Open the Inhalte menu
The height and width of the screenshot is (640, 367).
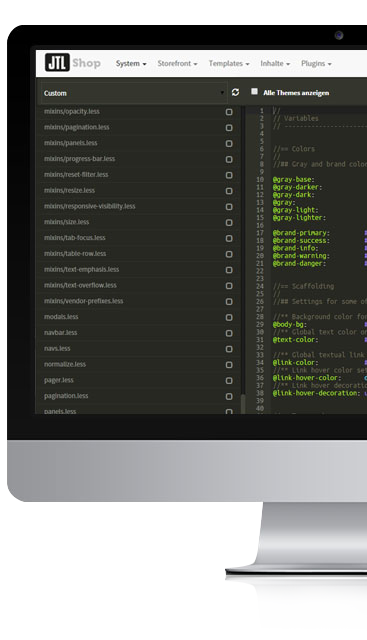pyautogui.click(x=275, y=63)
